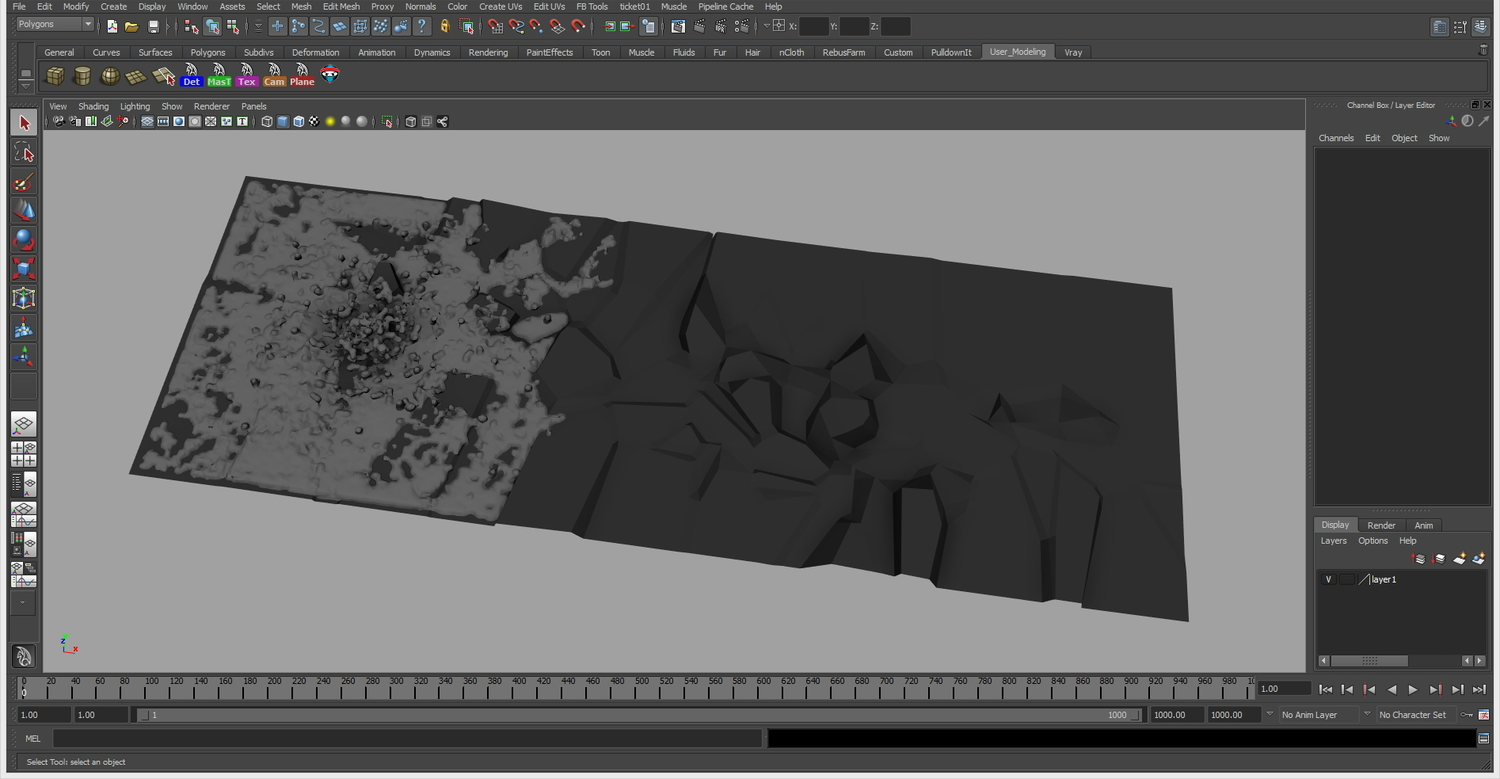Image resolution: width=1500 pixels, height=779 pixels.
Task: Toggle textured display checker icon
Action: (x=314, y=122)
